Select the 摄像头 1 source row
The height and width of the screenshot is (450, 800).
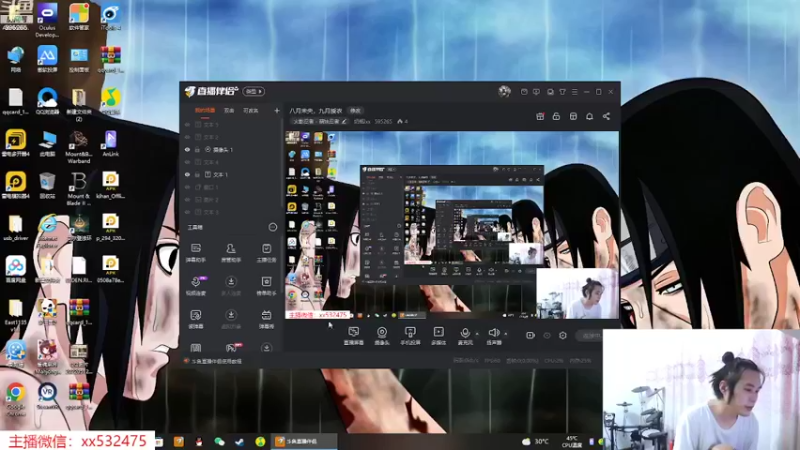tap(231, 149)
